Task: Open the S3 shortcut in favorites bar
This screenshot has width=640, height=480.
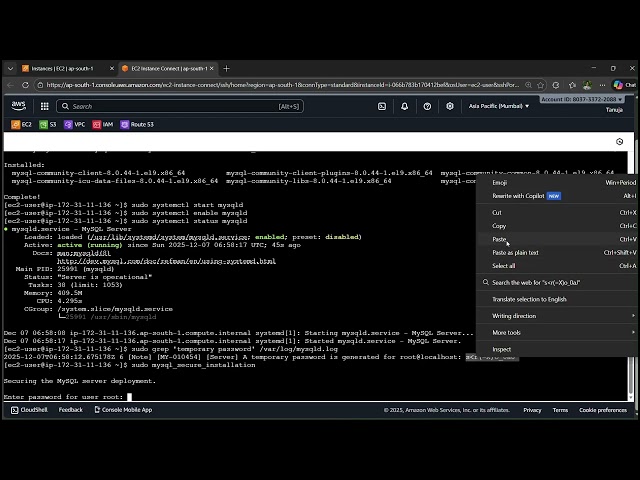Action: tap(48, 124)
